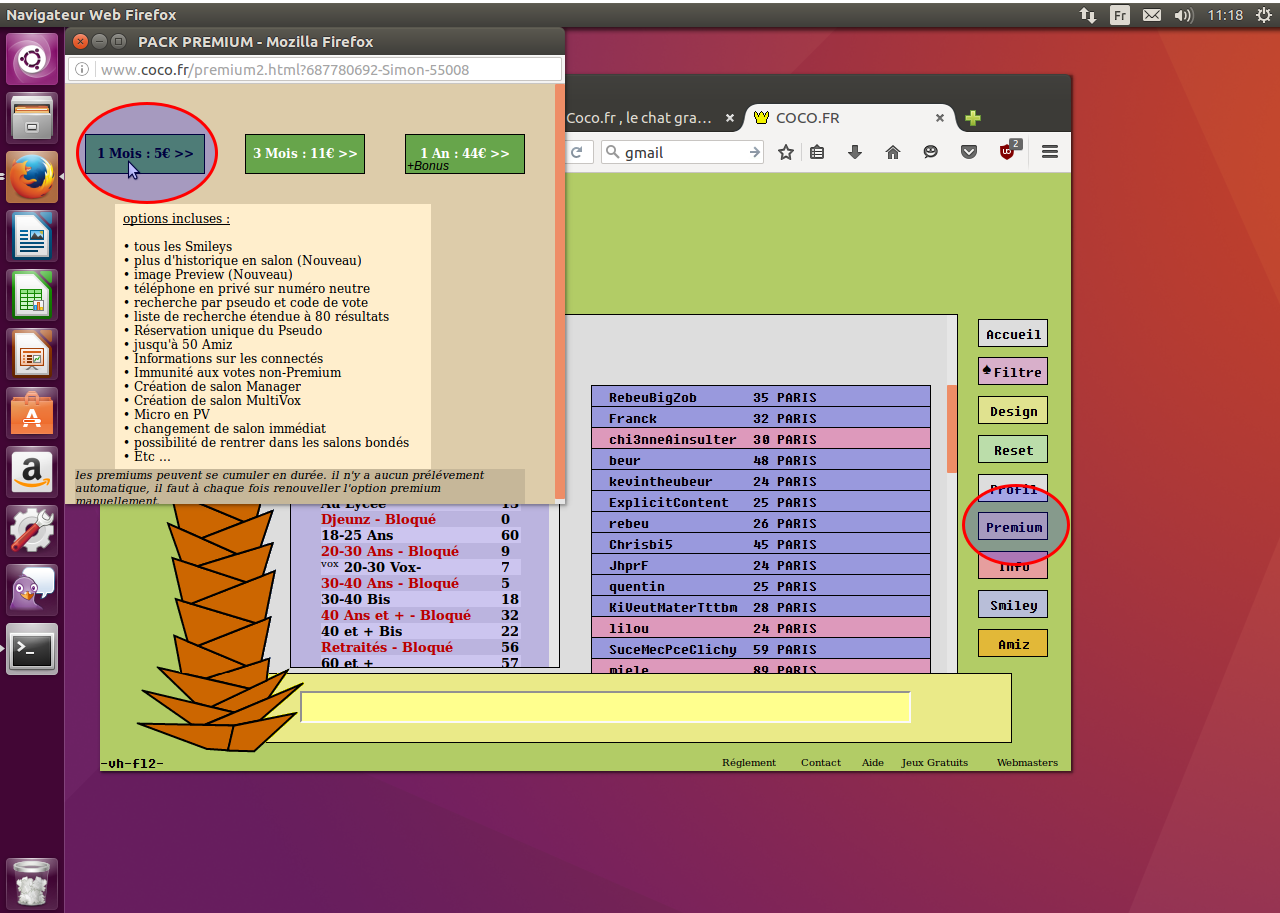Enter the '30-40 Bis' chat room
Image resolution: width=1280 pixels, height=913 pixels.
[420, 599]
